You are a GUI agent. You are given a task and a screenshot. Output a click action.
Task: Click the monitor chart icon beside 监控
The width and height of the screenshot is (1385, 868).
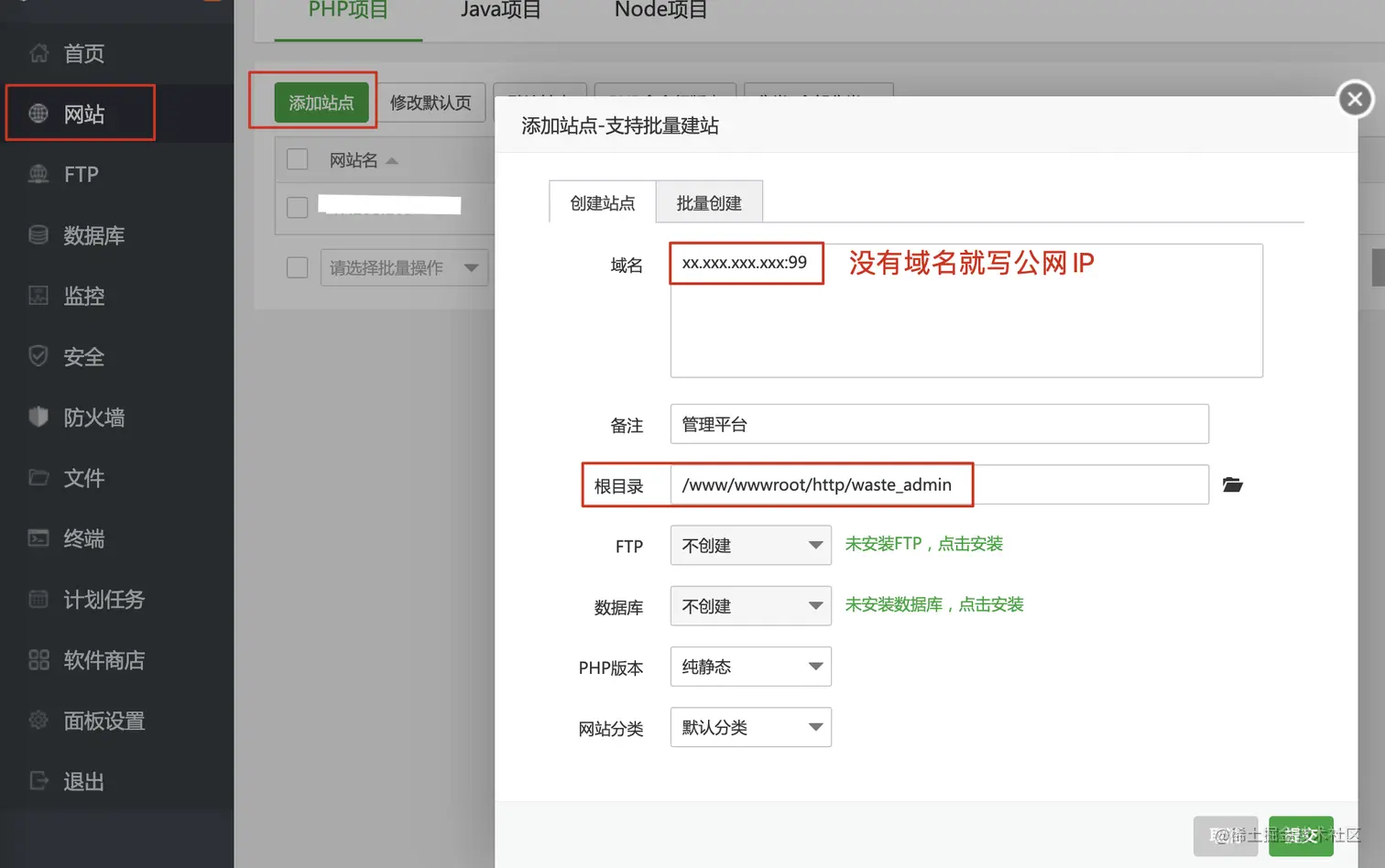coord(38,296)
